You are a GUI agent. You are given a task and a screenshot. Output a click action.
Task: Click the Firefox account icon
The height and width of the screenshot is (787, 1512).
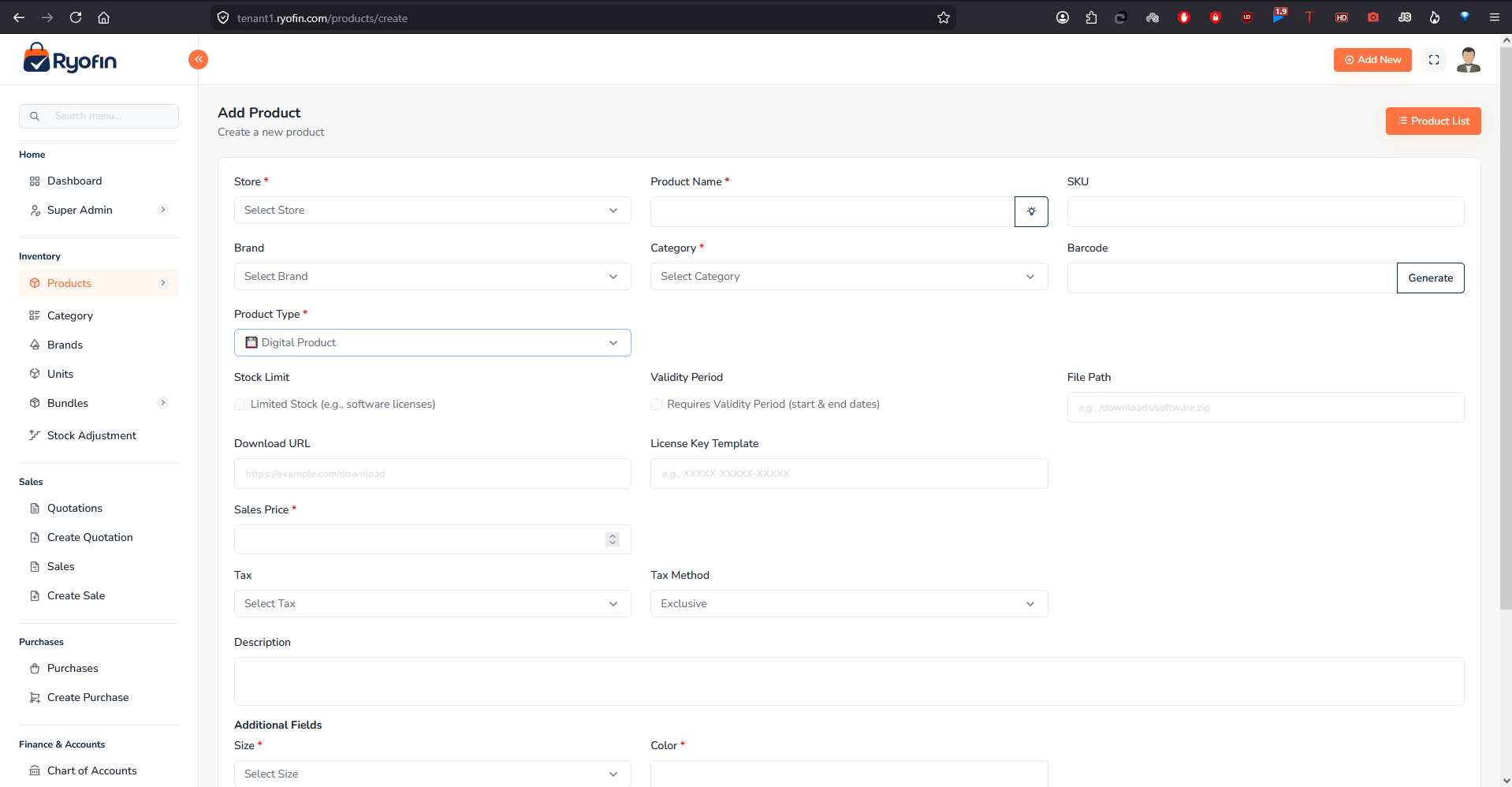(1063, 17)
